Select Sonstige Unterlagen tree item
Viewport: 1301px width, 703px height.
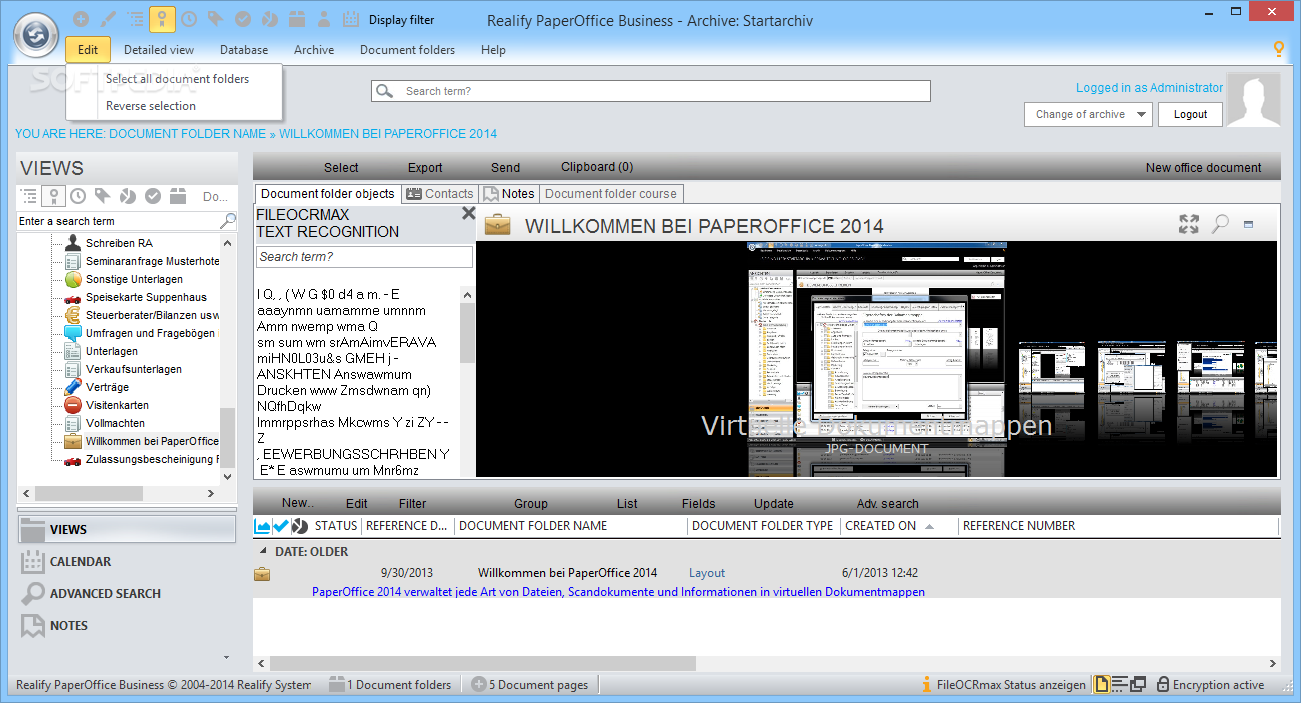coord(134,279)
